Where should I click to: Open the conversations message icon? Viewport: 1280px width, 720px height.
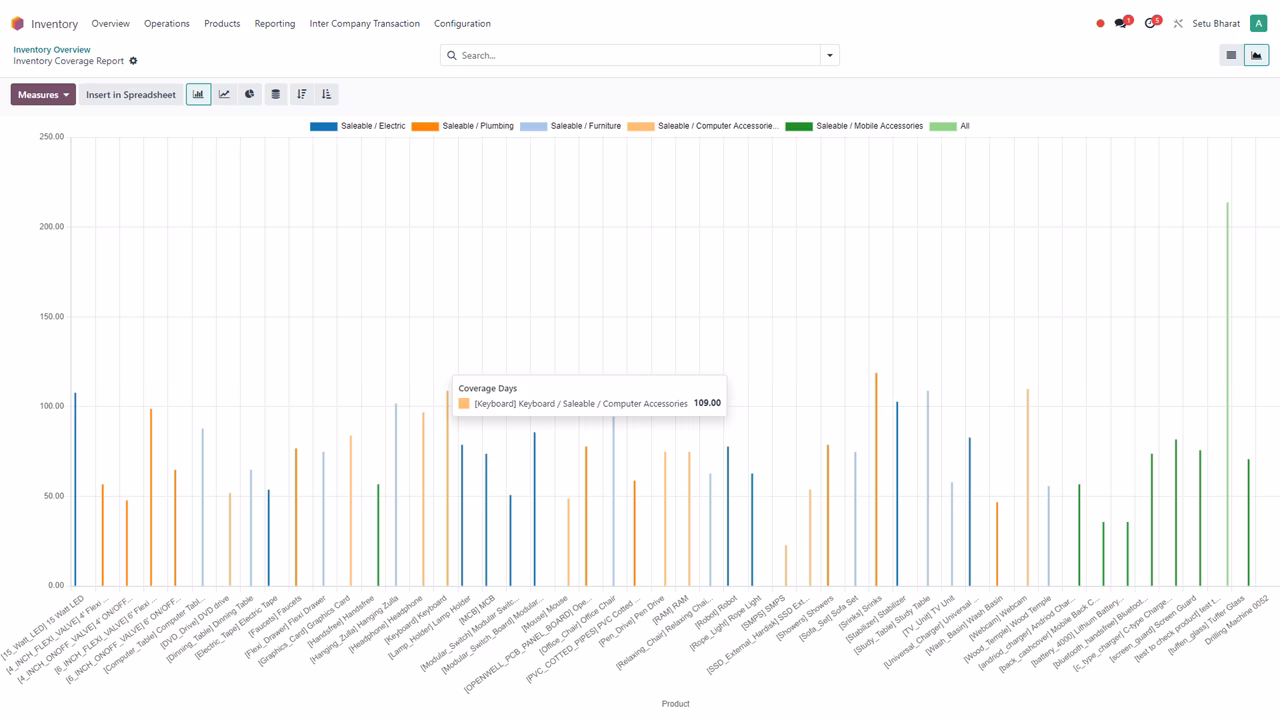[x=1122, y=23]
